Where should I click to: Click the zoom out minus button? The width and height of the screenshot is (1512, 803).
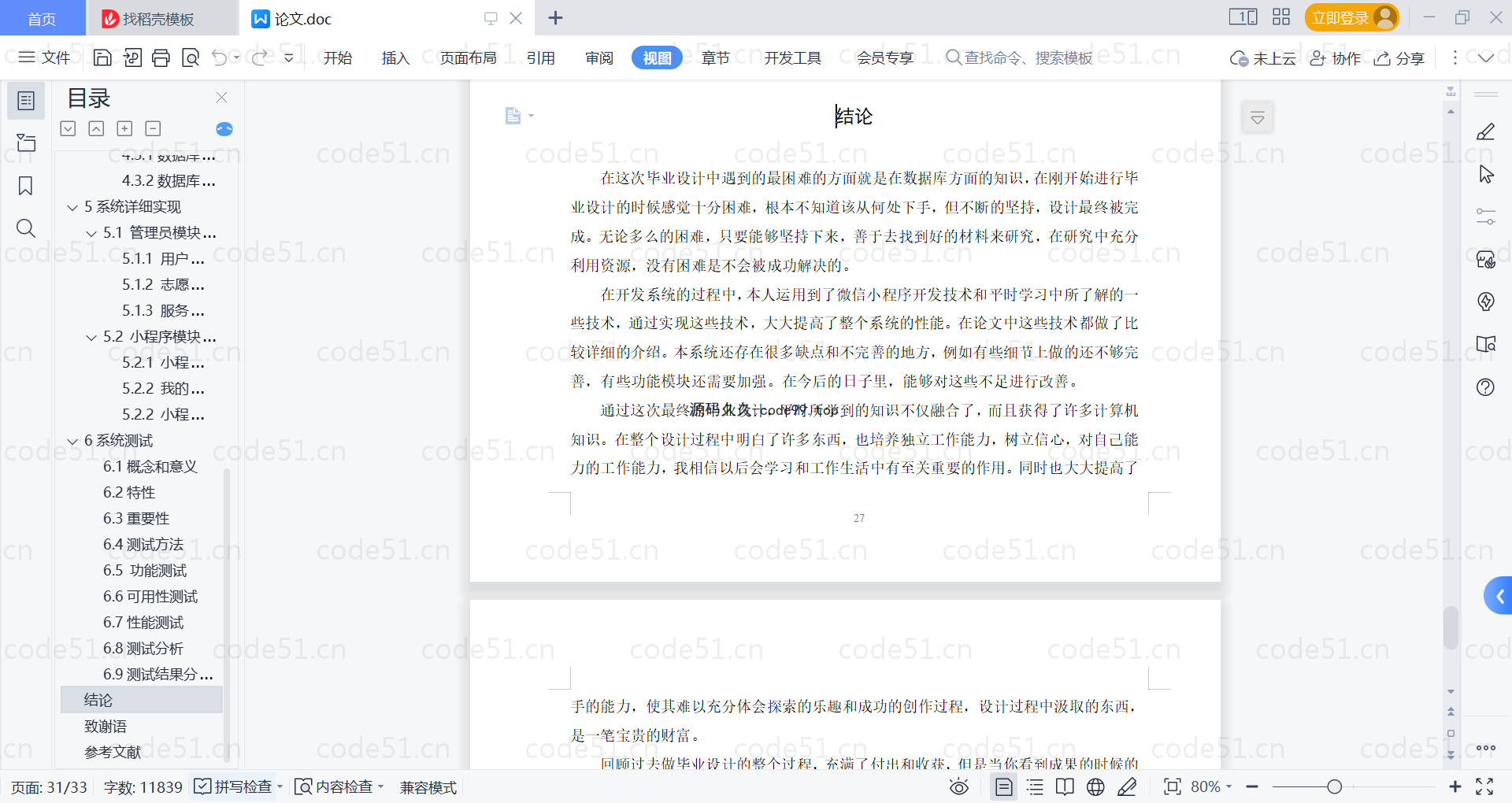(x=1252, y=786)
